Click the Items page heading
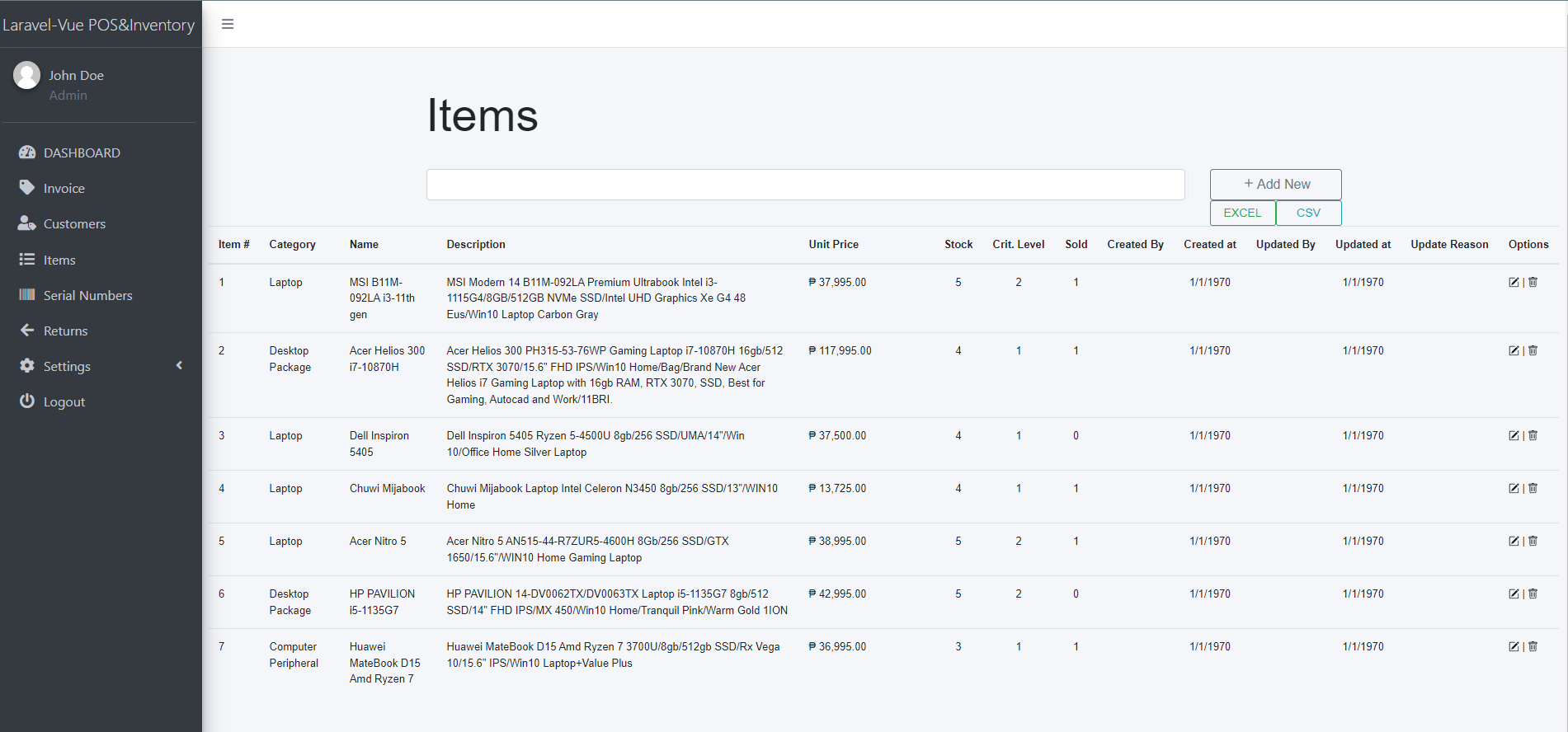The width and height of the screenshot is (1568, 732). click(x=483, y=115)
